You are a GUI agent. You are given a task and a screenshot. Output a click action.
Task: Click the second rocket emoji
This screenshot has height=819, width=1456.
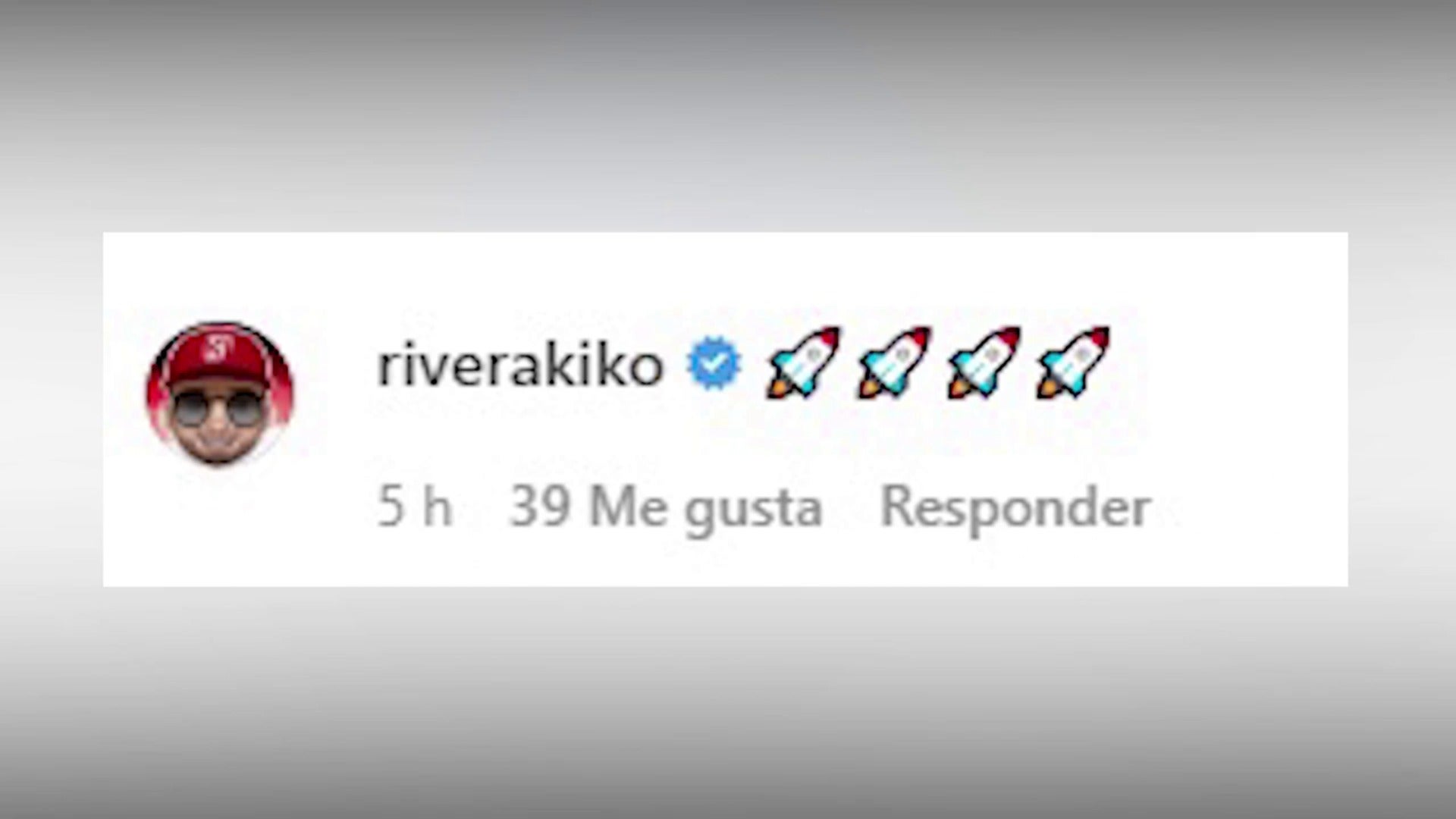click(x=894, y=362)
